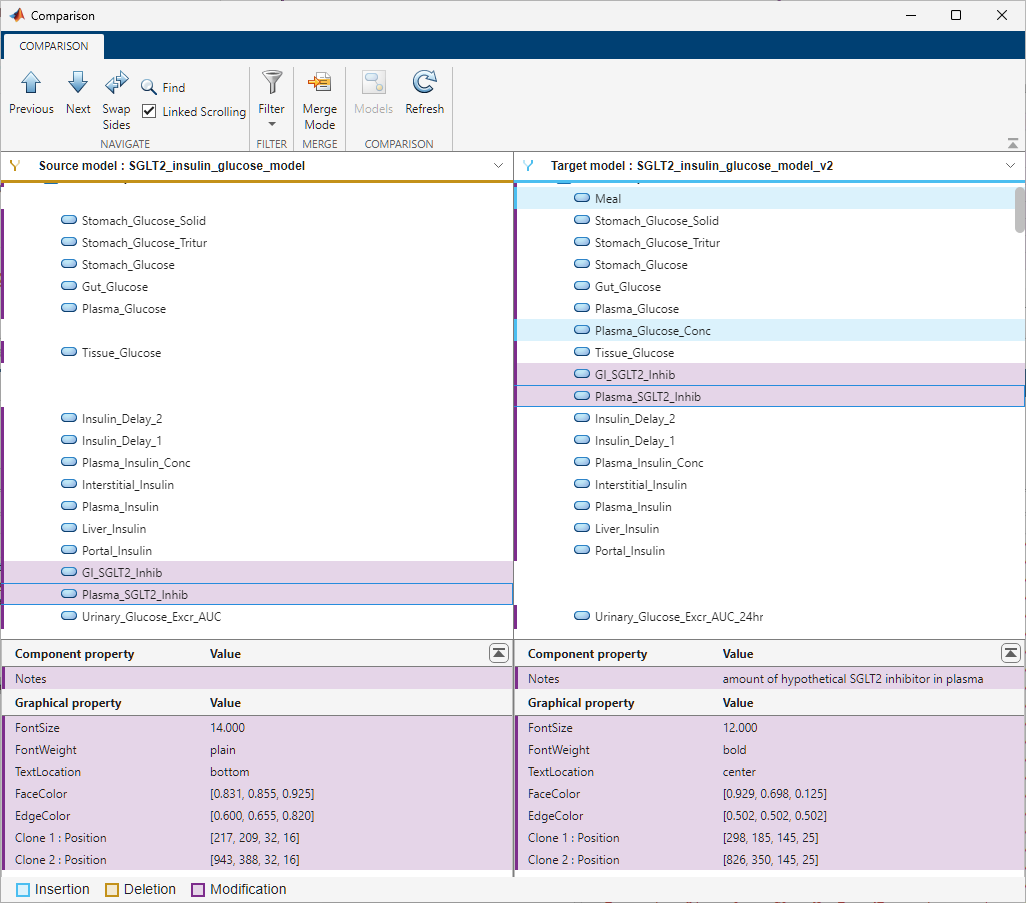Enable Merge Mode

[x=319, y=100]
